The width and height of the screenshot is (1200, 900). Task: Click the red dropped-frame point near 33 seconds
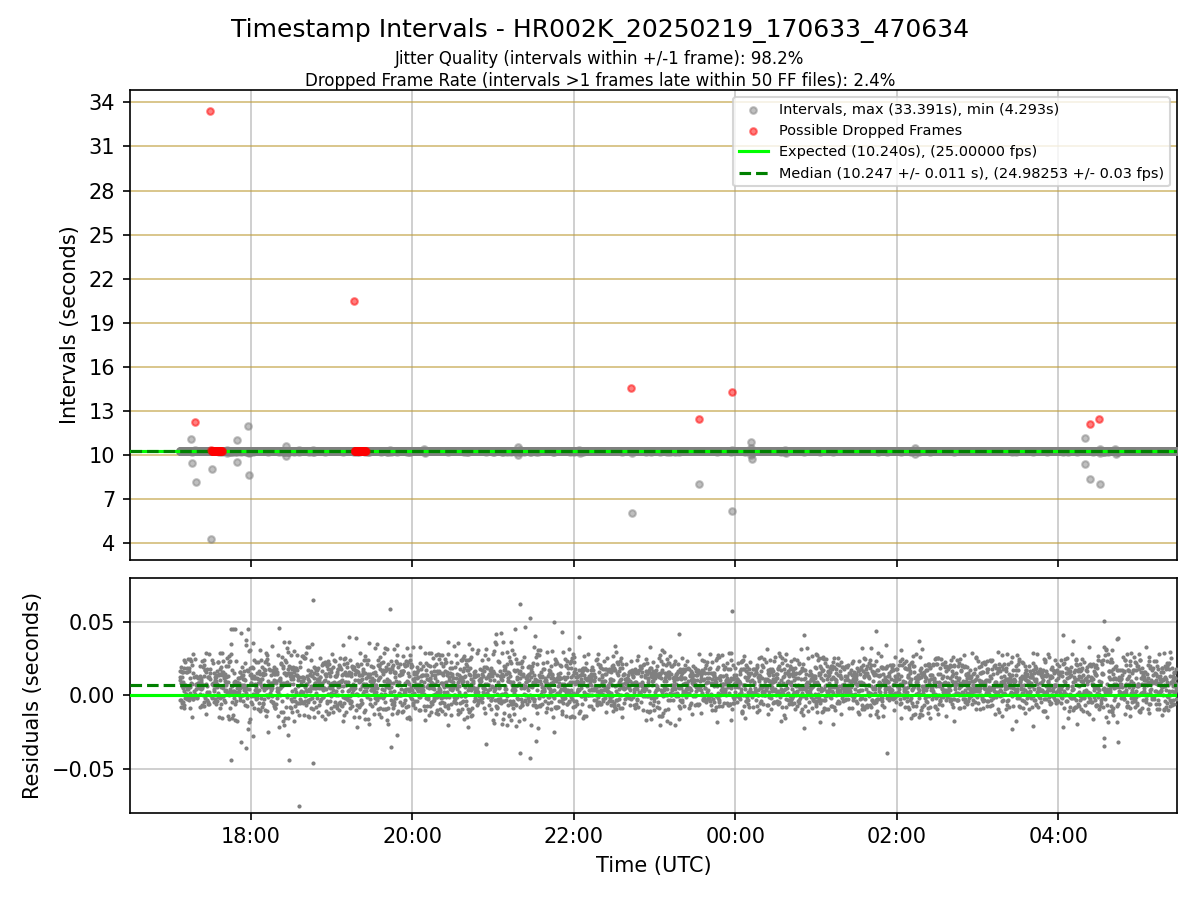pyautogui.click(x=210, y=111)
